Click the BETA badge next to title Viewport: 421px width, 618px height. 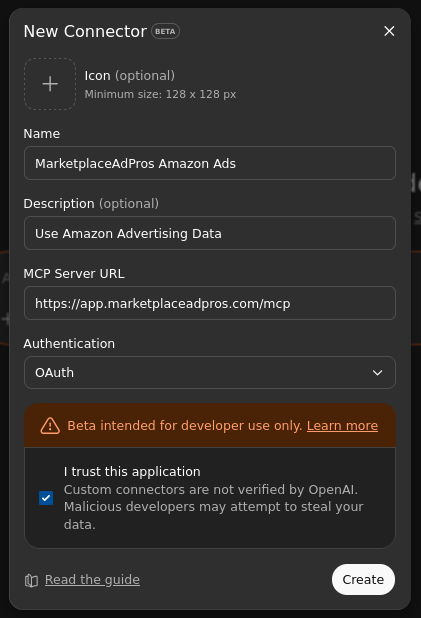pos(165,32)
